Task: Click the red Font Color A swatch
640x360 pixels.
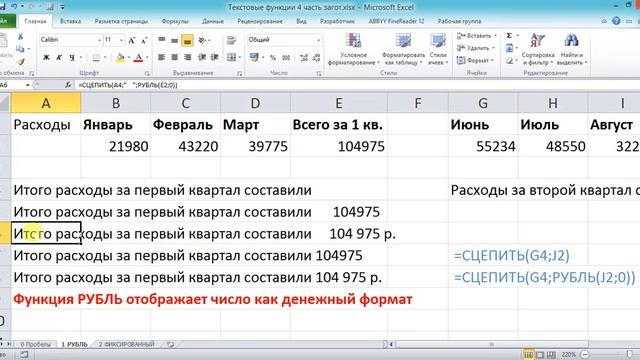Action: (x=138, y=58)
